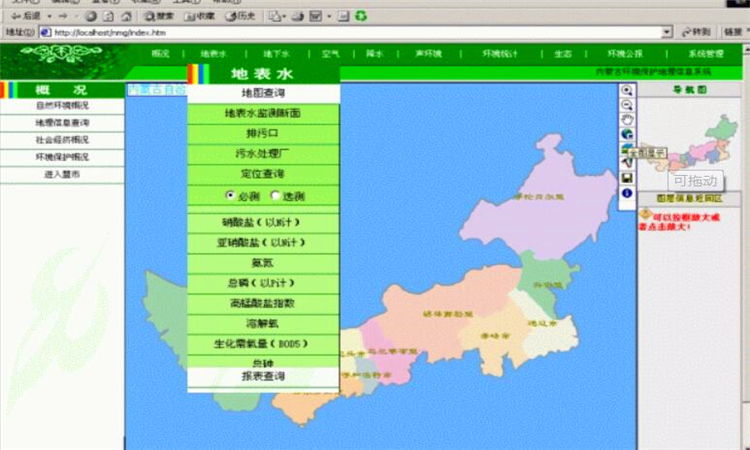
Task: Open the 空气 top navigation menu
Action: pyautogui.click(x=331, y=54)
